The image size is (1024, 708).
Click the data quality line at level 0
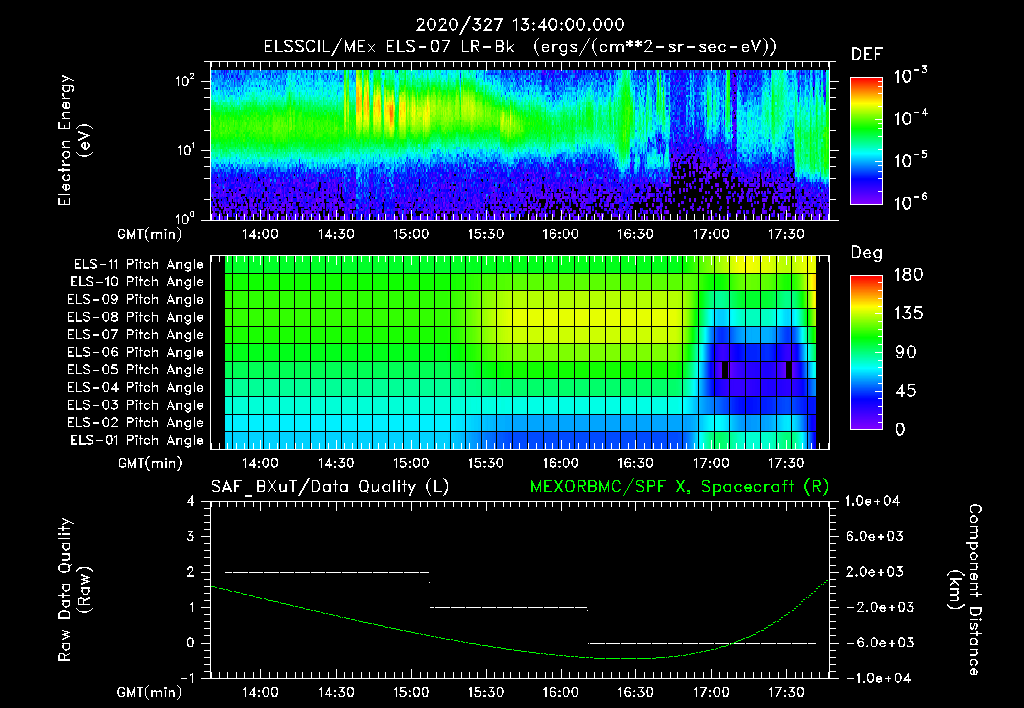[x=702, y=643]
